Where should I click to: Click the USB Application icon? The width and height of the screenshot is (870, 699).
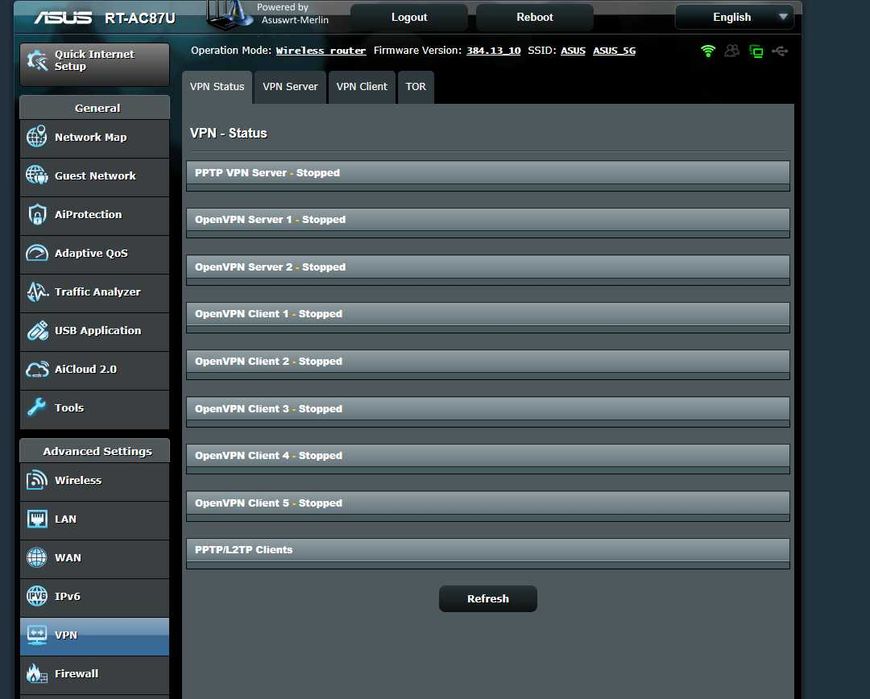coord(37,331)
